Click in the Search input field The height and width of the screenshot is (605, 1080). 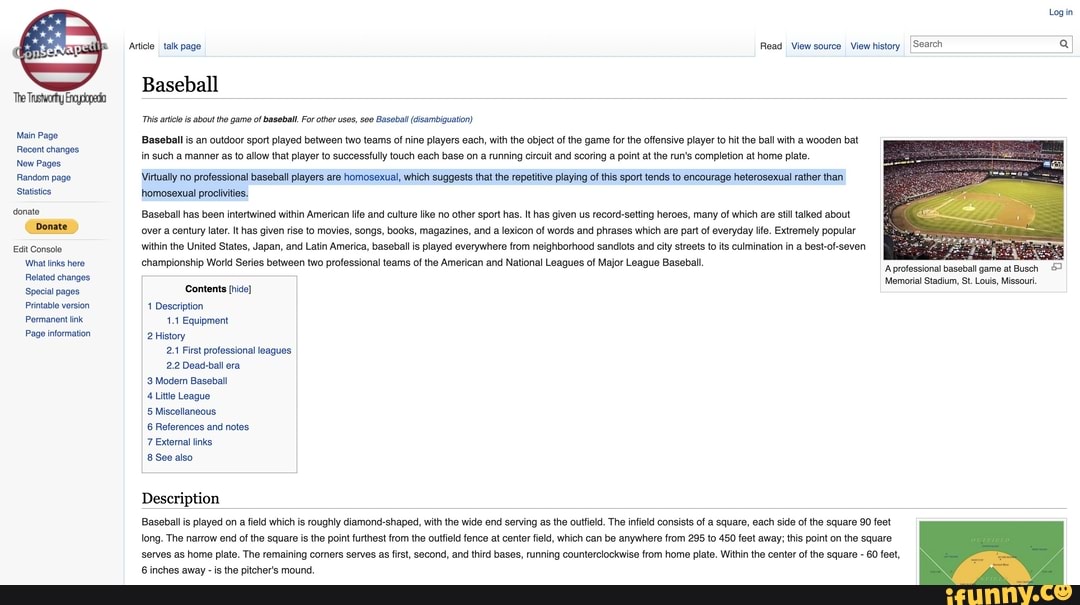tap(982, 44)
